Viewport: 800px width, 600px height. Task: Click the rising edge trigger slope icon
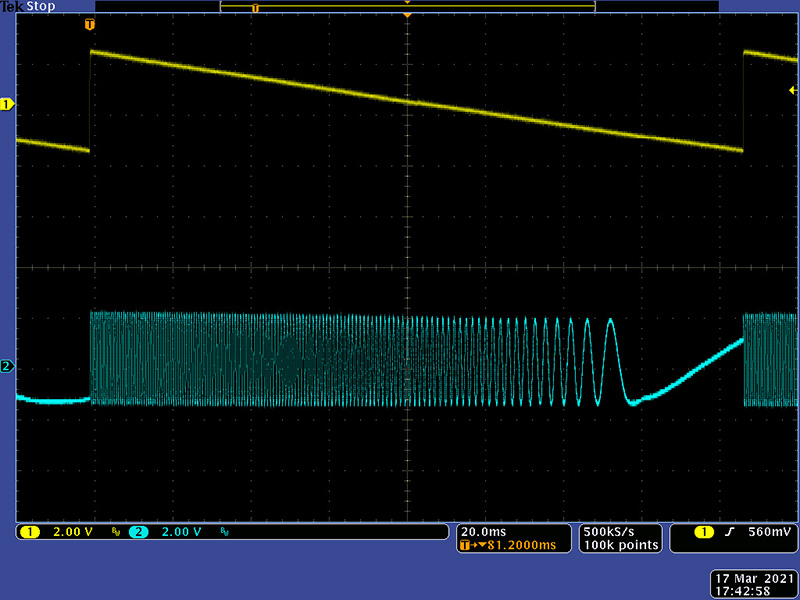(729, 532)
